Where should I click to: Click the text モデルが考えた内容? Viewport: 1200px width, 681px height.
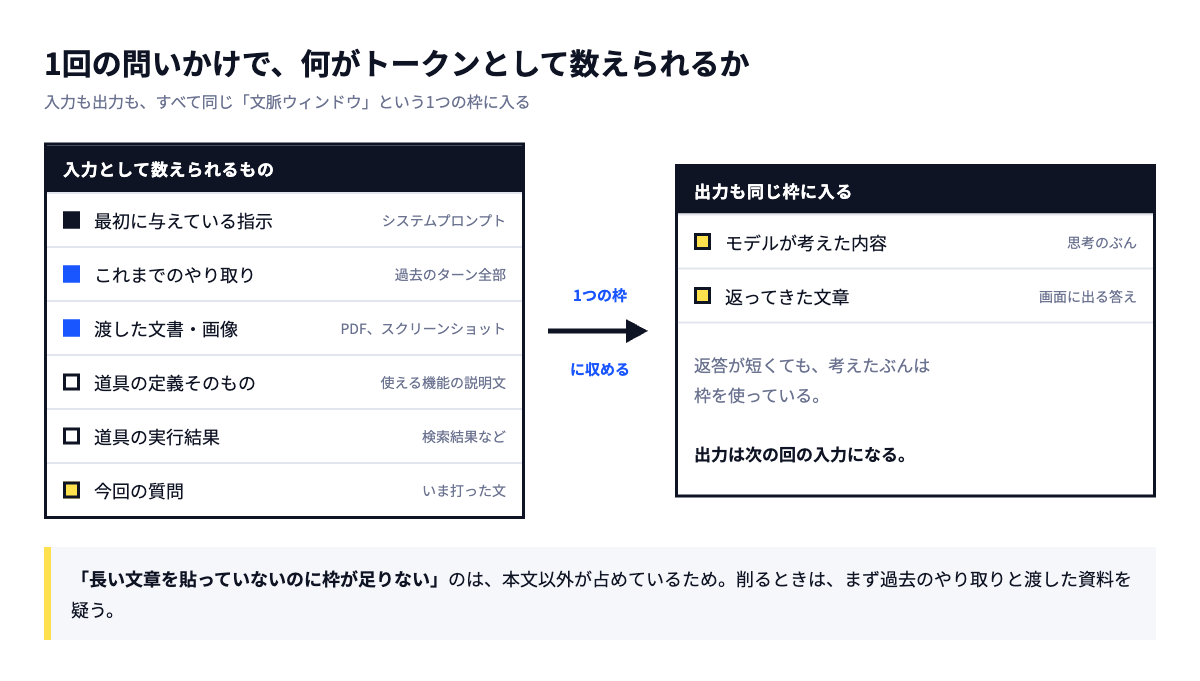pyautogui.click(x=806, y=243)
